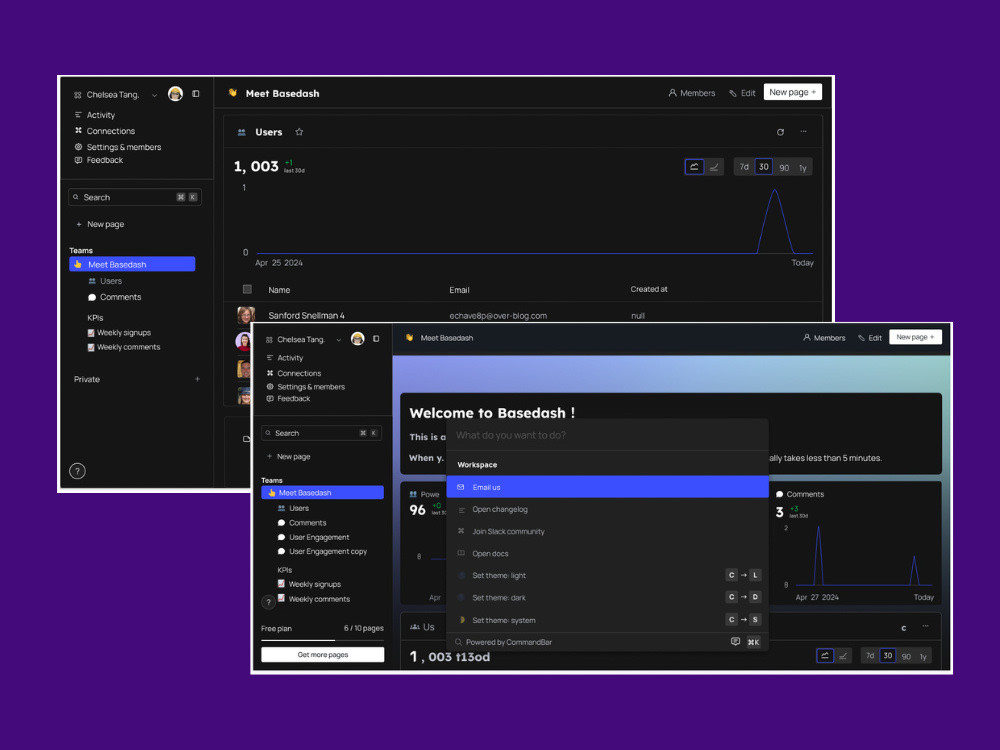The image size is (1000, 750).
Task: Click the Free plan pages usage progress bar
Action: tap(323, 640)
